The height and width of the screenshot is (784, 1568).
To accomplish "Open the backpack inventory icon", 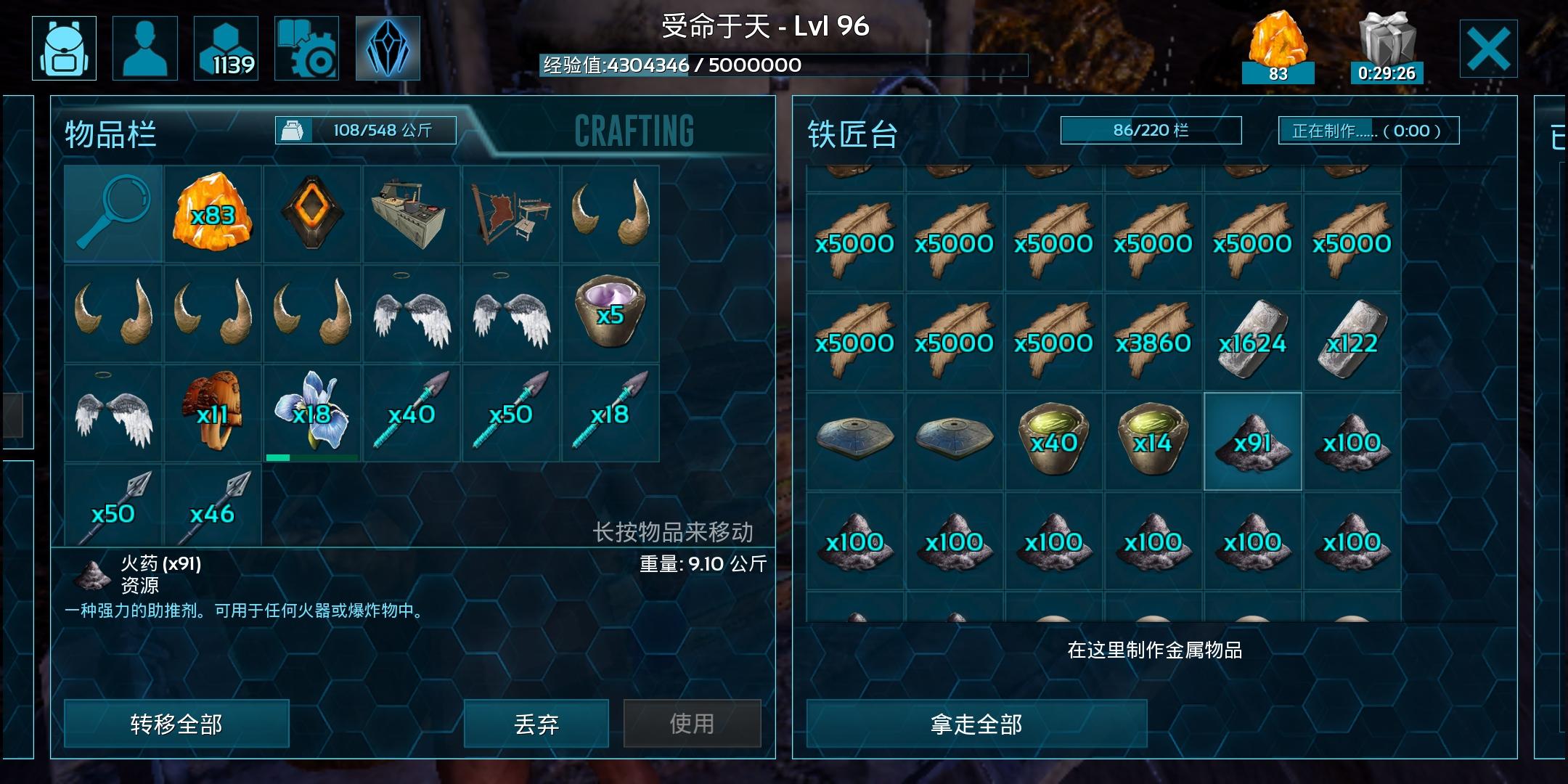I will click(x=64, y=48).
